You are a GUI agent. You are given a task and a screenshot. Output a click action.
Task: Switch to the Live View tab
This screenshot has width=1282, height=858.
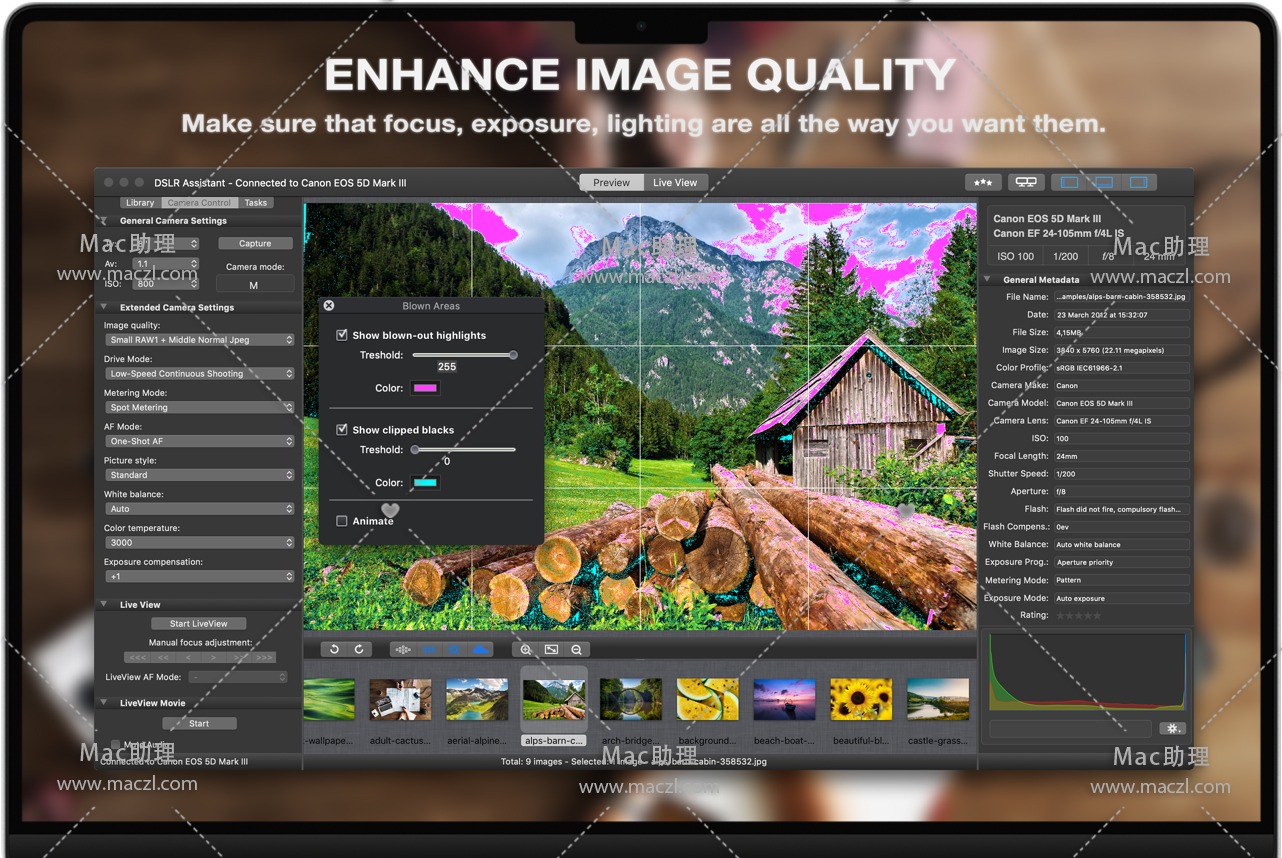[675, 182]
